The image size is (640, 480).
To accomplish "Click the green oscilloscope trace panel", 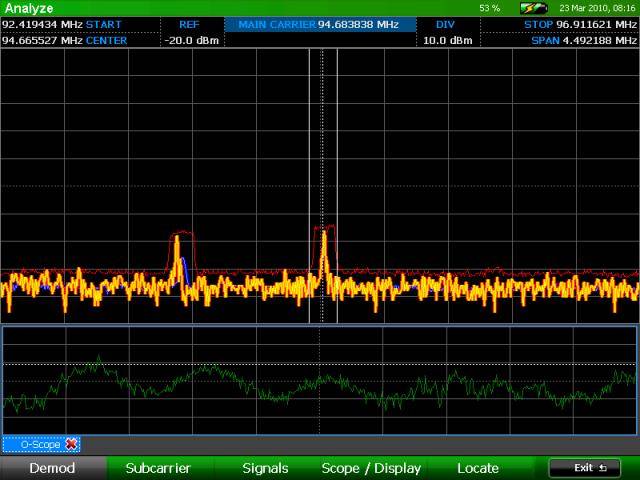I will 320,380.
